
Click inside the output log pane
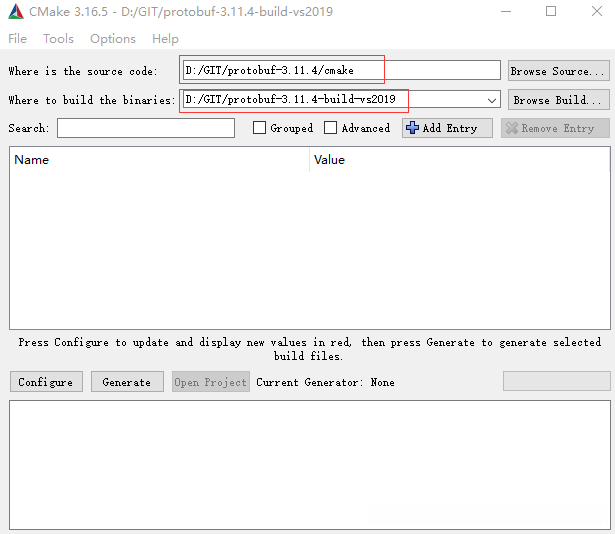(310, 465)
